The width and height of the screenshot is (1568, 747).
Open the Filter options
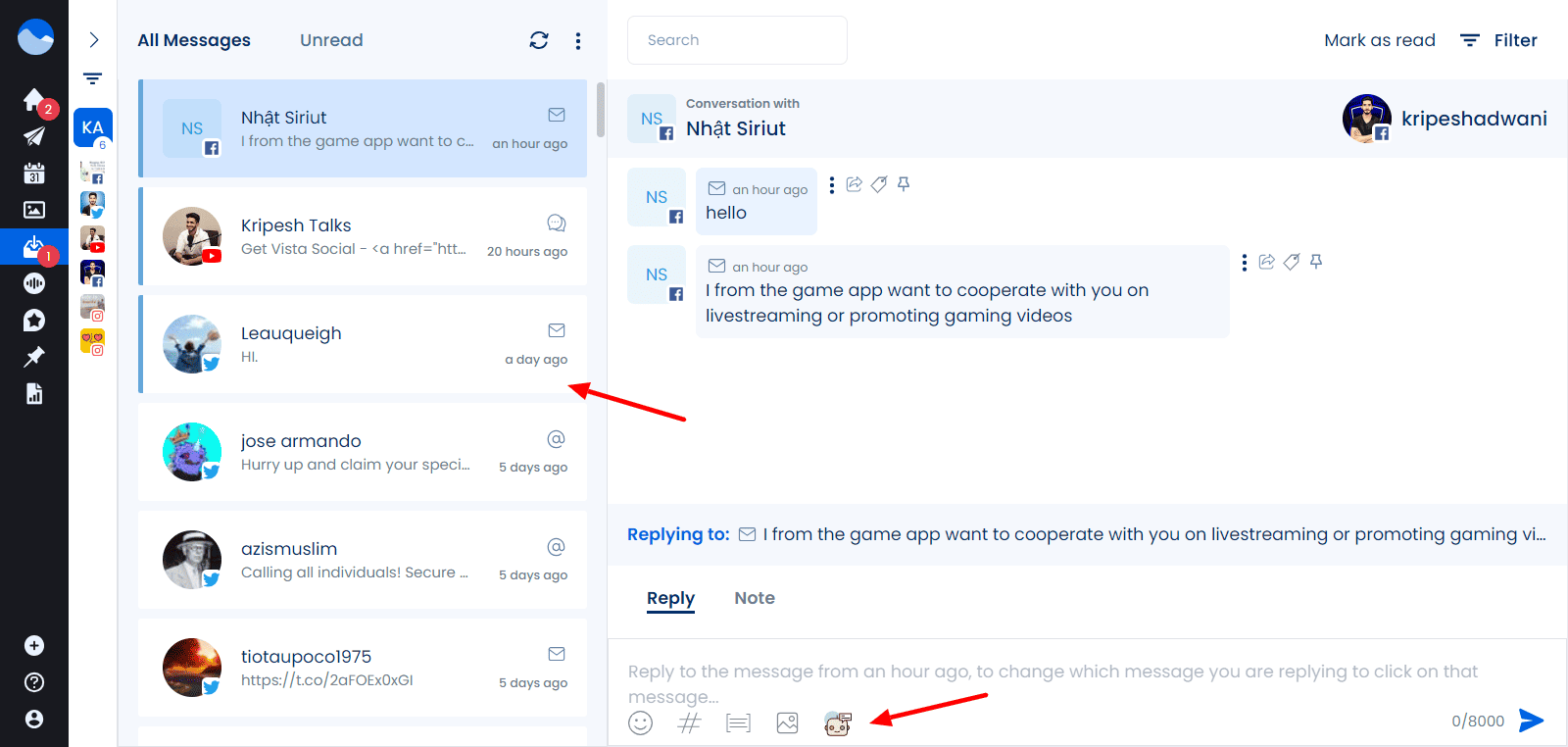coord(1498,40)
